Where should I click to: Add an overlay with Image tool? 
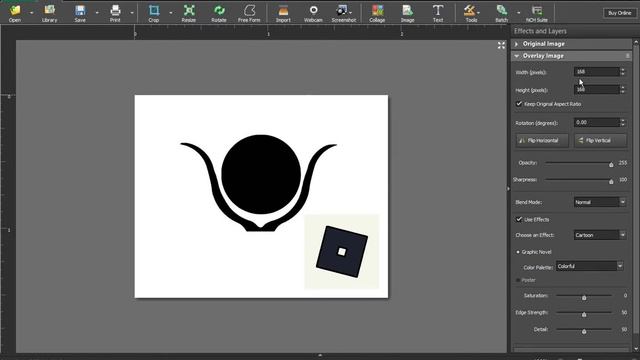pos(407,13)
